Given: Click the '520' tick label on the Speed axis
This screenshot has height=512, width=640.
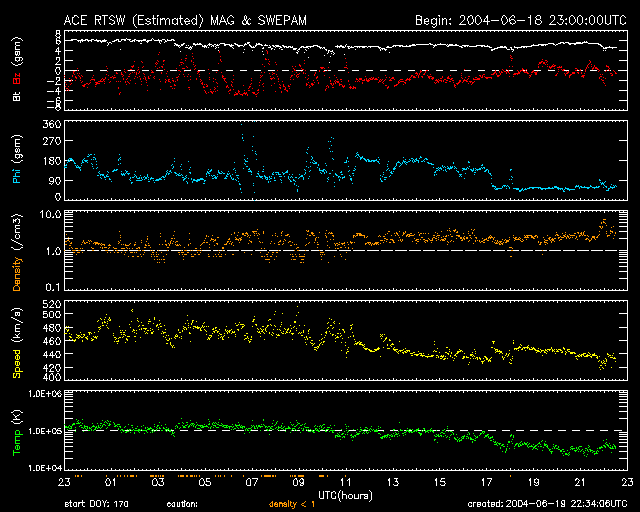Looking at the screenshot, I should tap(52, 304).
